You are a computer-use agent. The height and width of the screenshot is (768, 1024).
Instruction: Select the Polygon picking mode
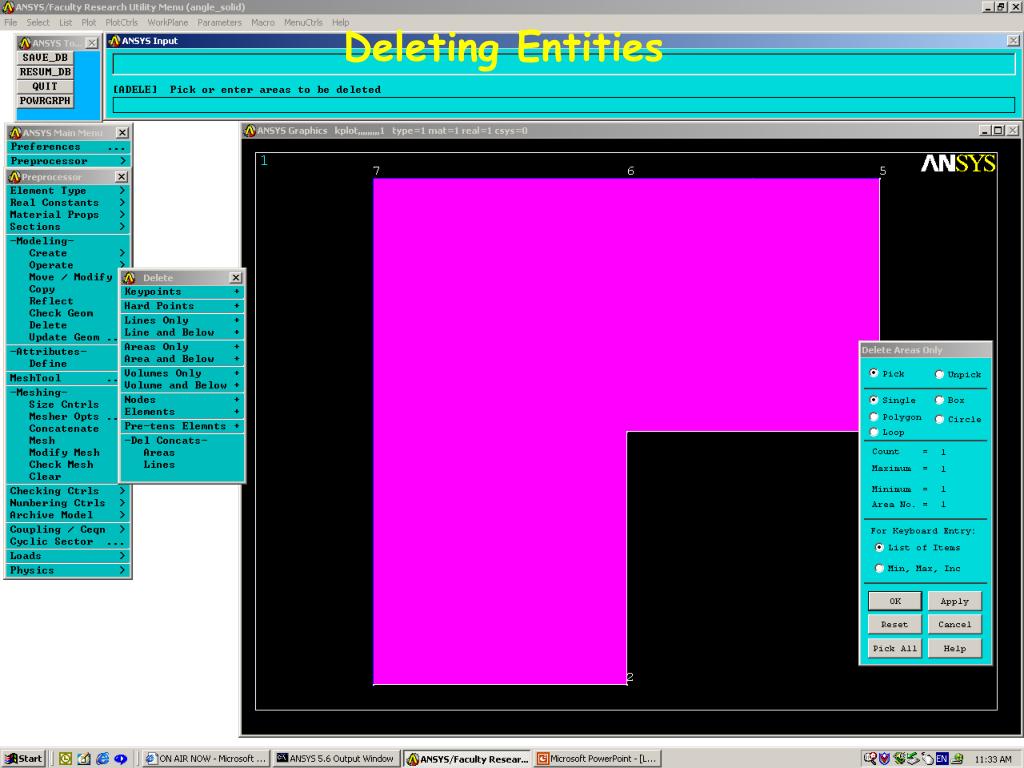tap(874, 417)
